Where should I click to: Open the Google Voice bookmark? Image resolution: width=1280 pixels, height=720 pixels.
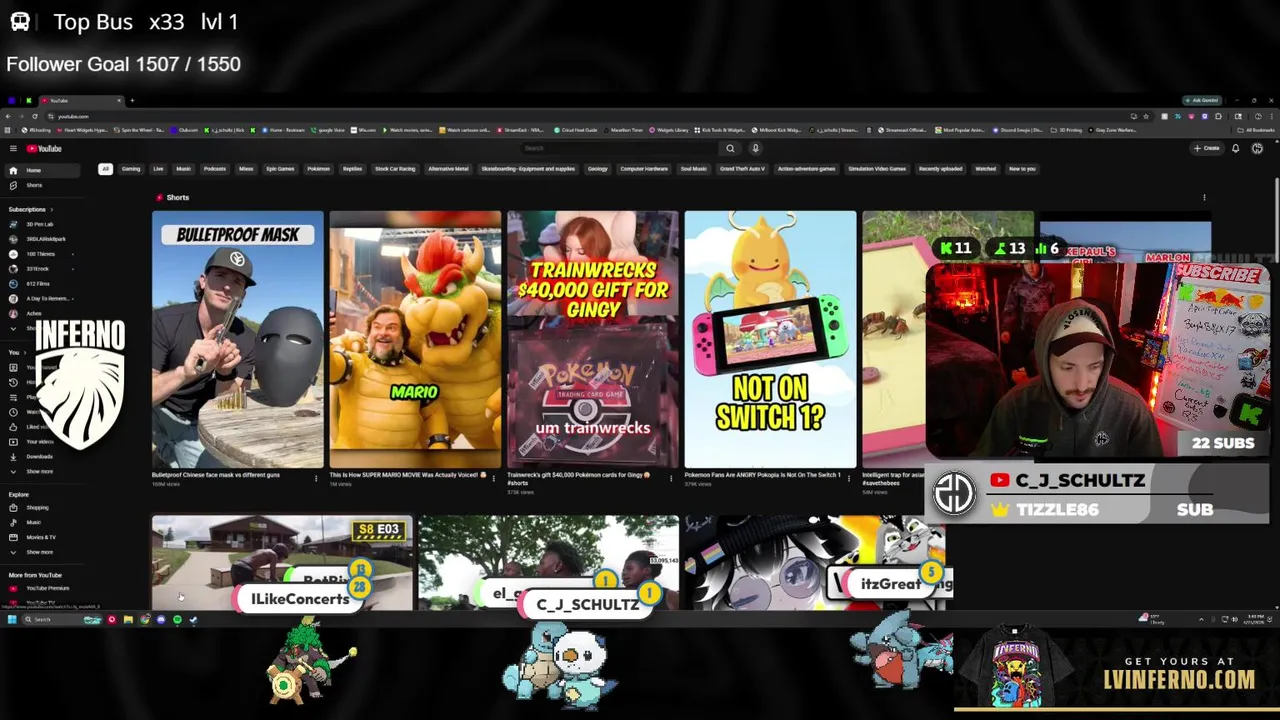(327, 130)
